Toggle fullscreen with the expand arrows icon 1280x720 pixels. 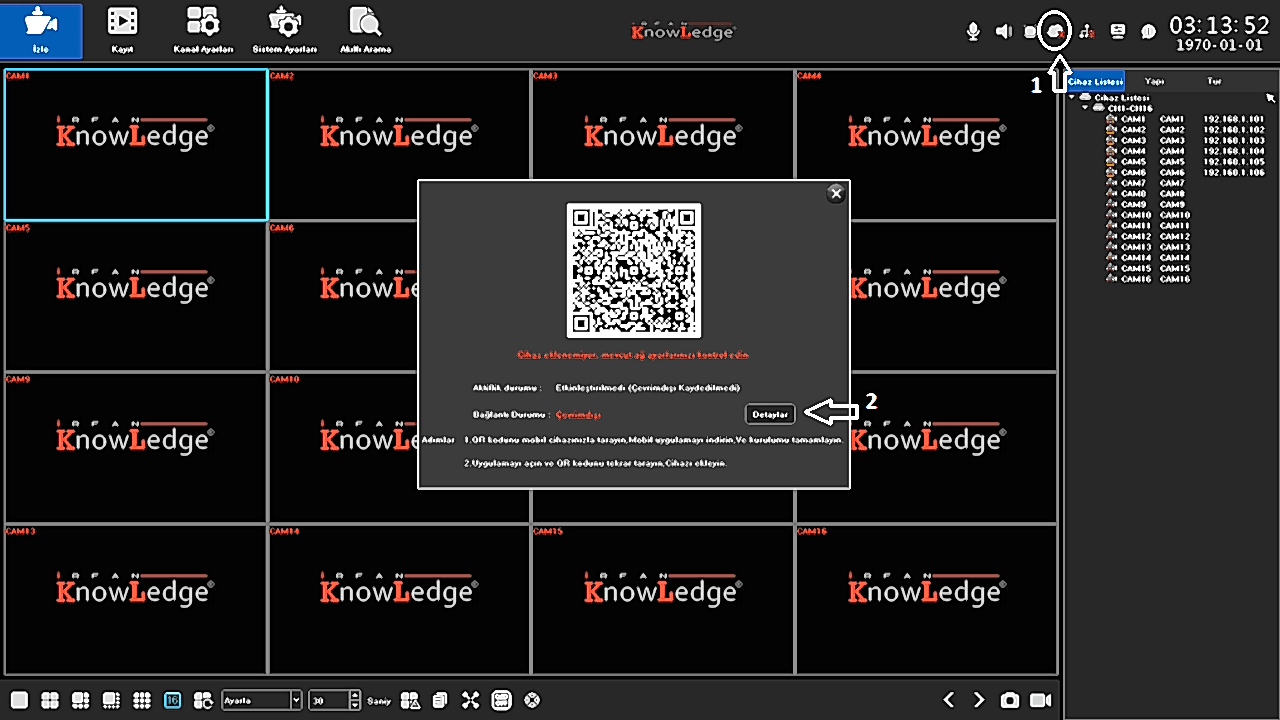click(471, 700)
